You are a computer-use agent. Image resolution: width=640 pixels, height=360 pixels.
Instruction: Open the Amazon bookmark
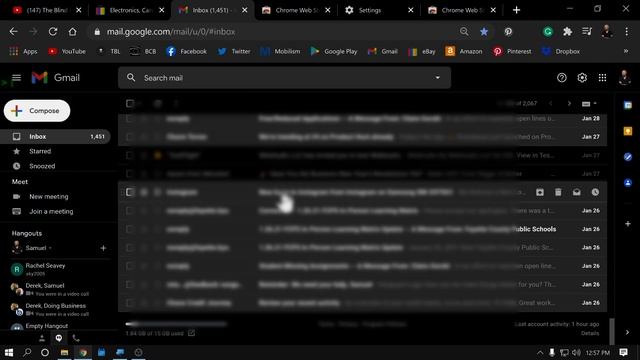(x=464, y=51)
